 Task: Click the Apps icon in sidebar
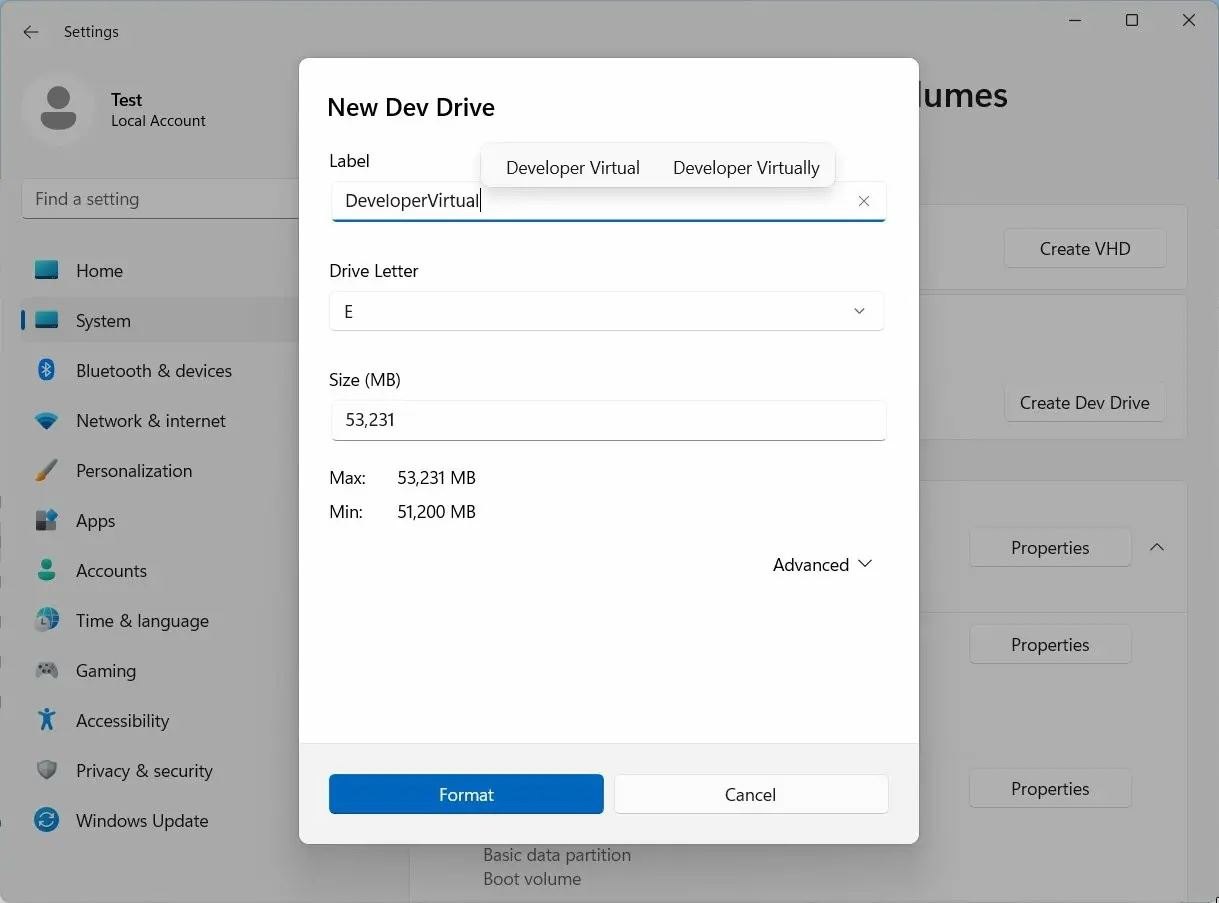(x=47, y=521)
